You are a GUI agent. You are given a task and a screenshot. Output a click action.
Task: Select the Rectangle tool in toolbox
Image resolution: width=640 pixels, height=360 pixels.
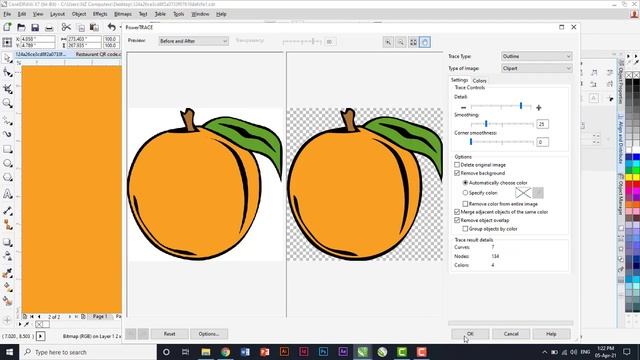pos(7,149)
